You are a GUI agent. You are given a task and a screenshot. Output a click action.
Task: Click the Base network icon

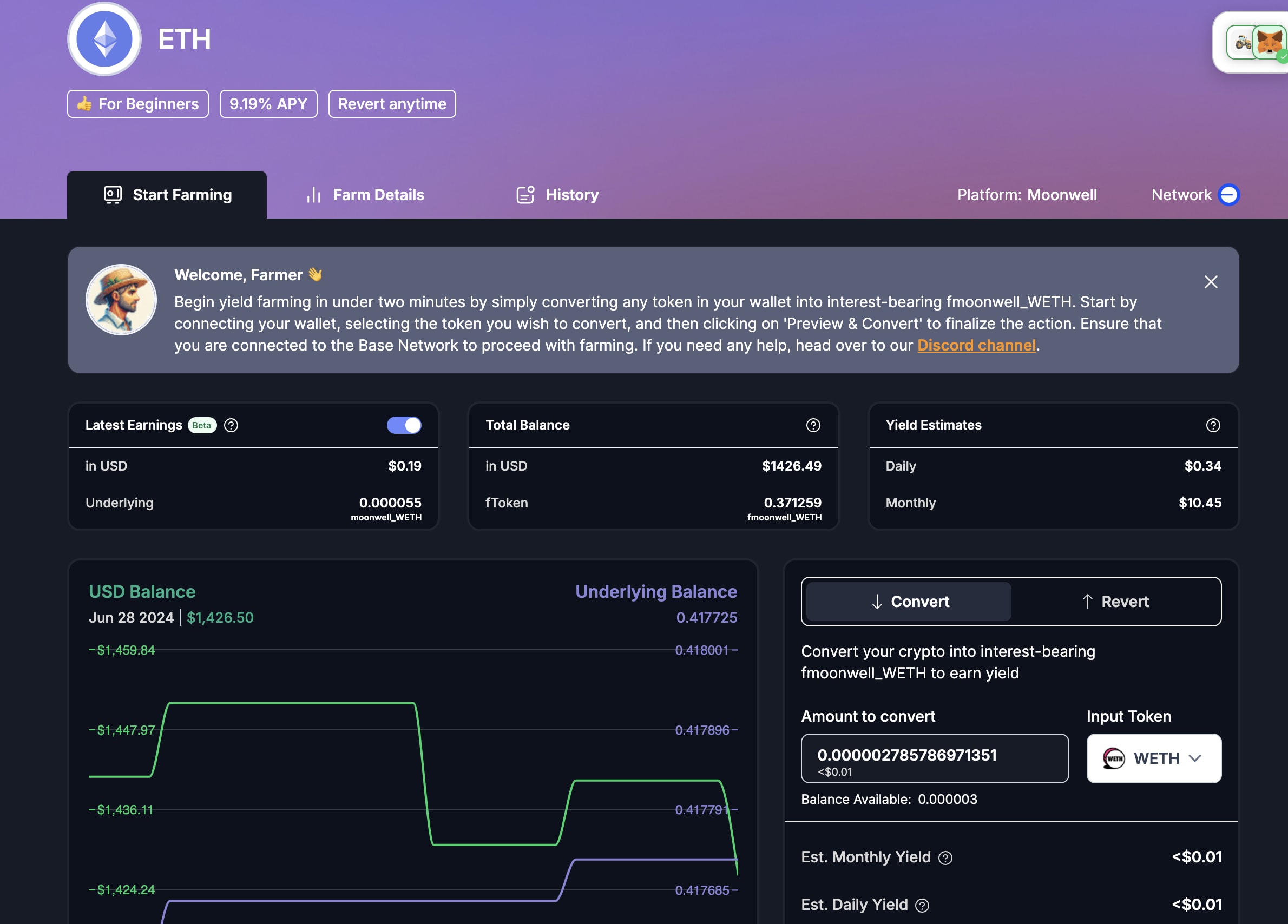pos(1228,195)
